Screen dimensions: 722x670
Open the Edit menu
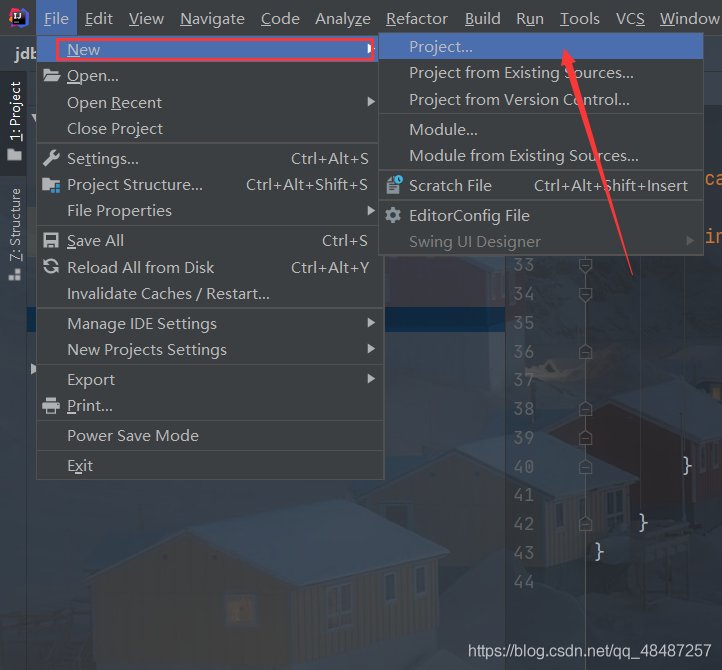[x=99, y=18]
